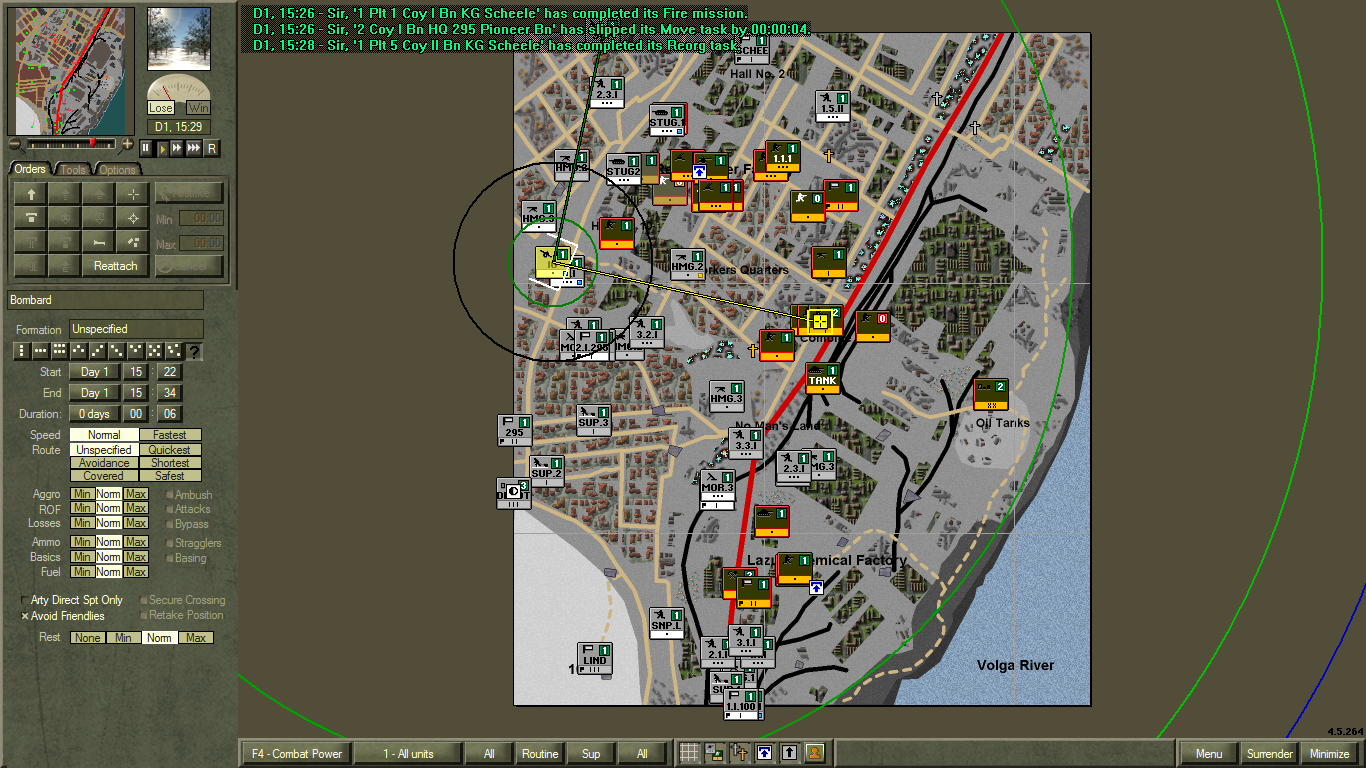Switch to the Tools tab
The image size is (1366, 768).
[73, 169]
